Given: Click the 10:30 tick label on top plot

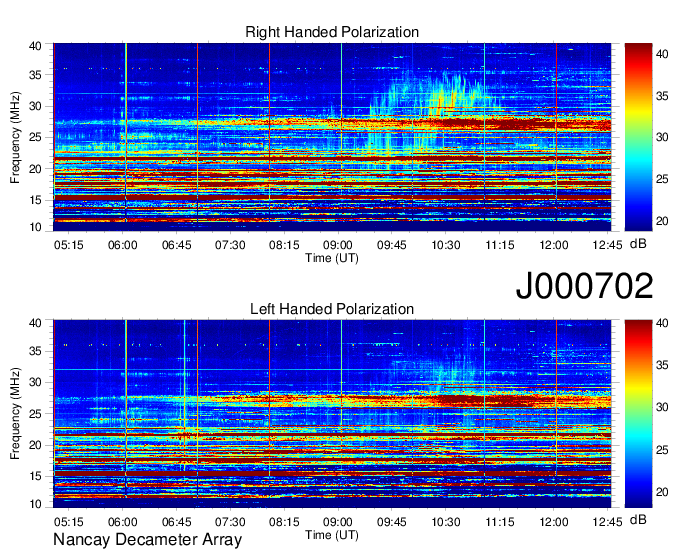Looking at the screenshot, I should coord(445,245).
